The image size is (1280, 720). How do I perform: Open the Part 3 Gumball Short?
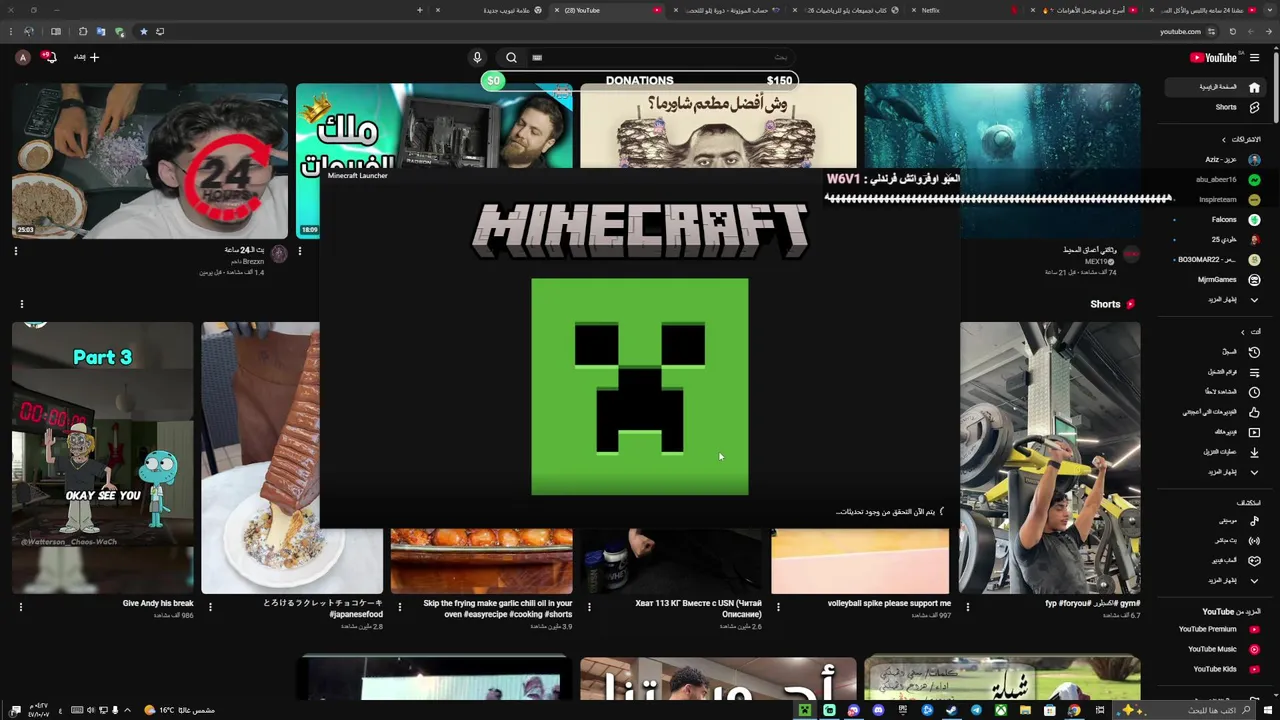(102, 457)
